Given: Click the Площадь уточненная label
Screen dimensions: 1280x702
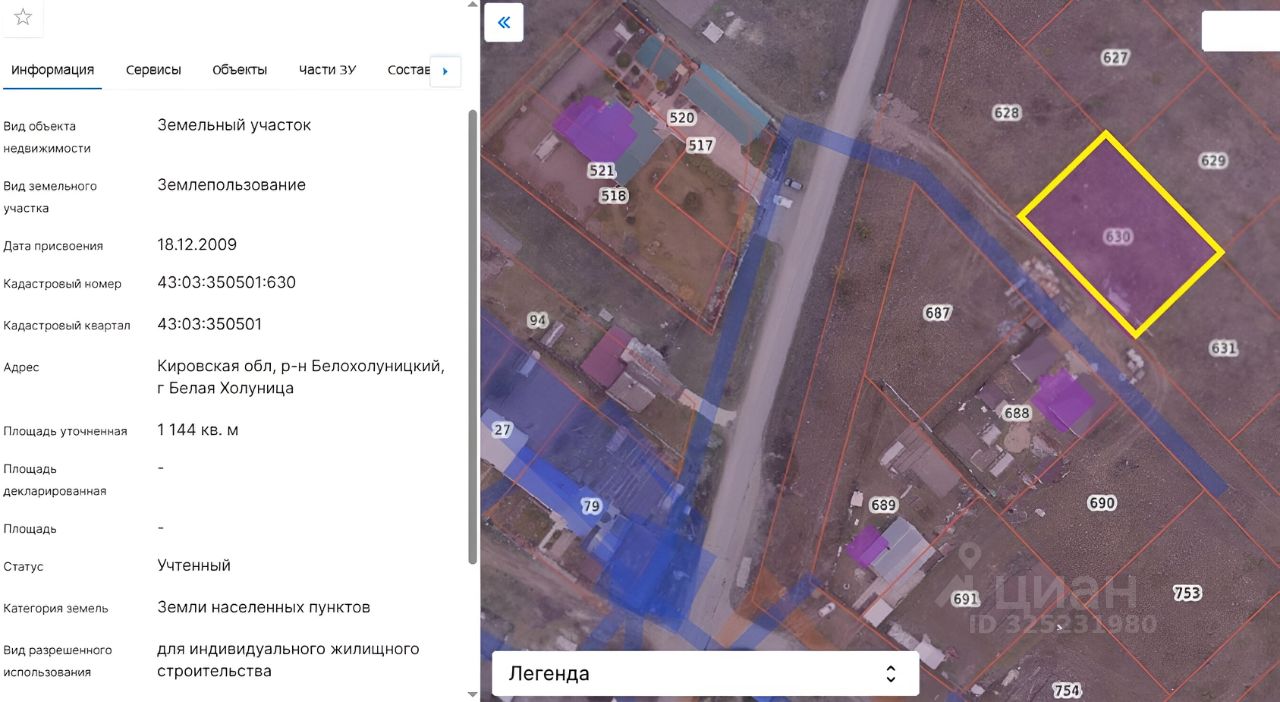Looking at the screenshot, I should 65,431.
